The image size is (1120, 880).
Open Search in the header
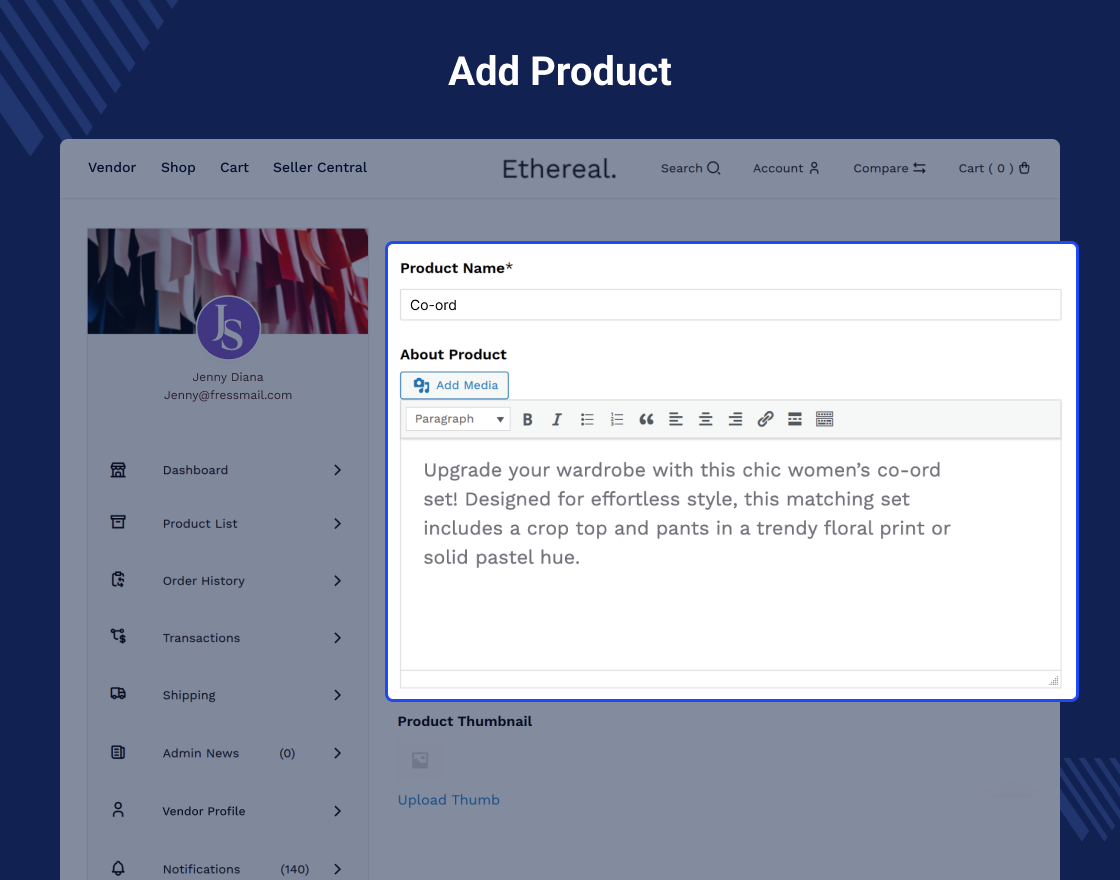click(691, 168)
